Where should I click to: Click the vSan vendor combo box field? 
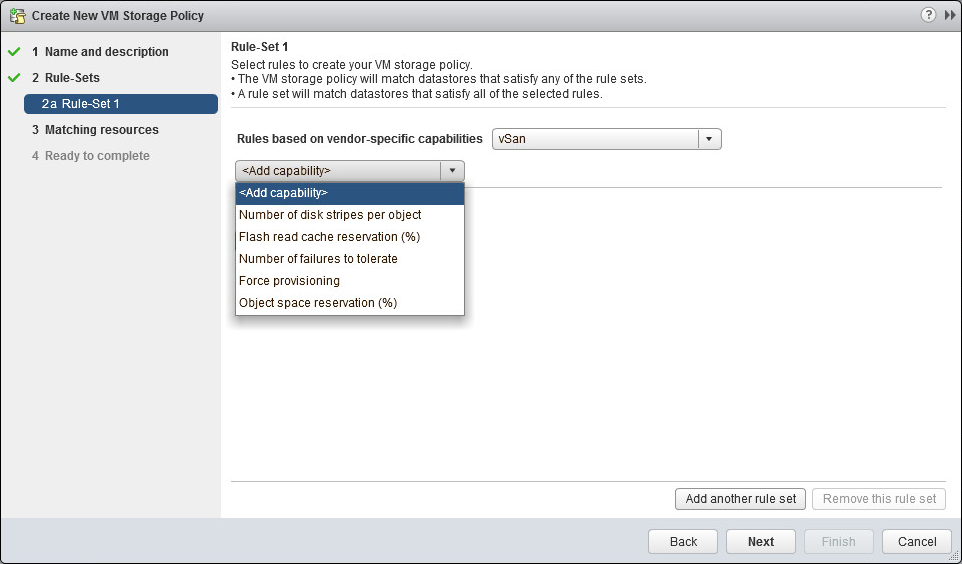[x=595, y=139]
